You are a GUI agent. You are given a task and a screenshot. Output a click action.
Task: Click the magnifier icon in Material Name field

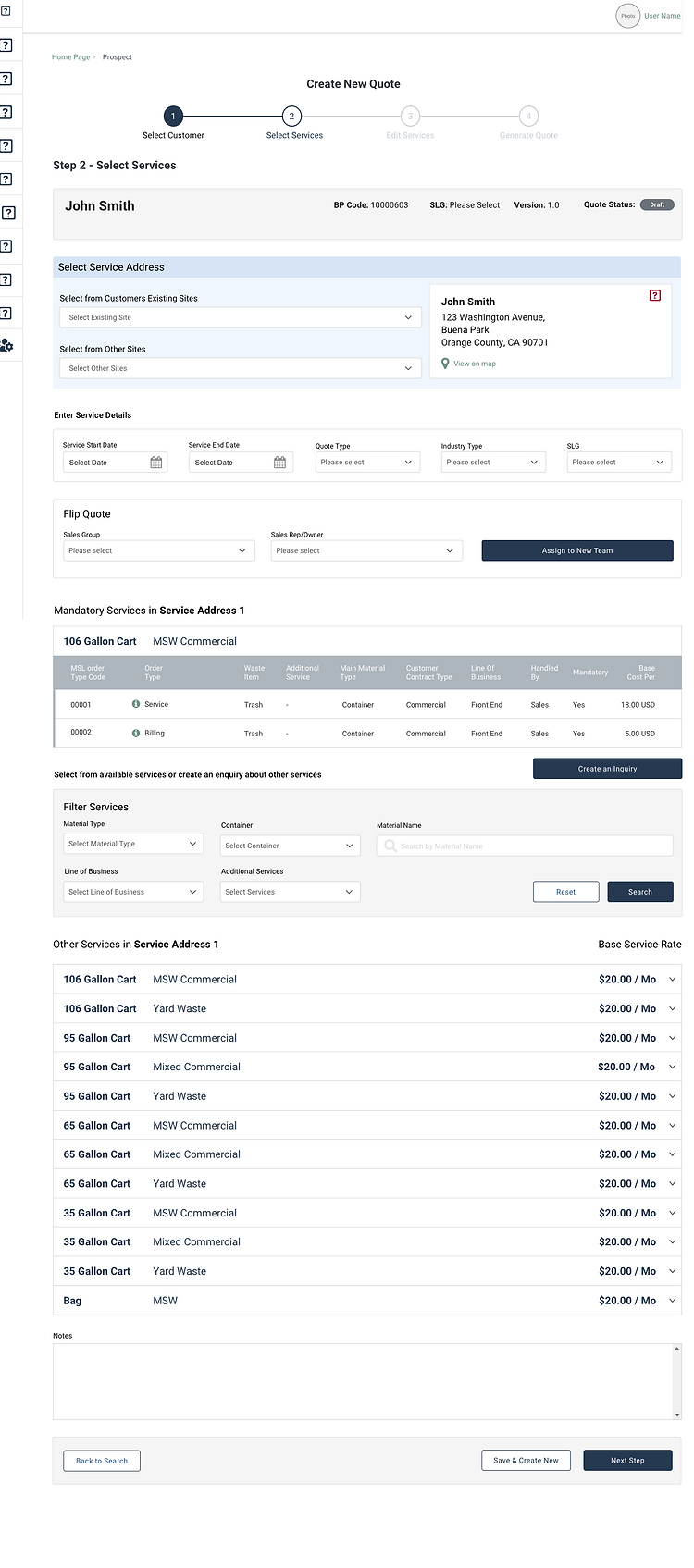[390, 846]
